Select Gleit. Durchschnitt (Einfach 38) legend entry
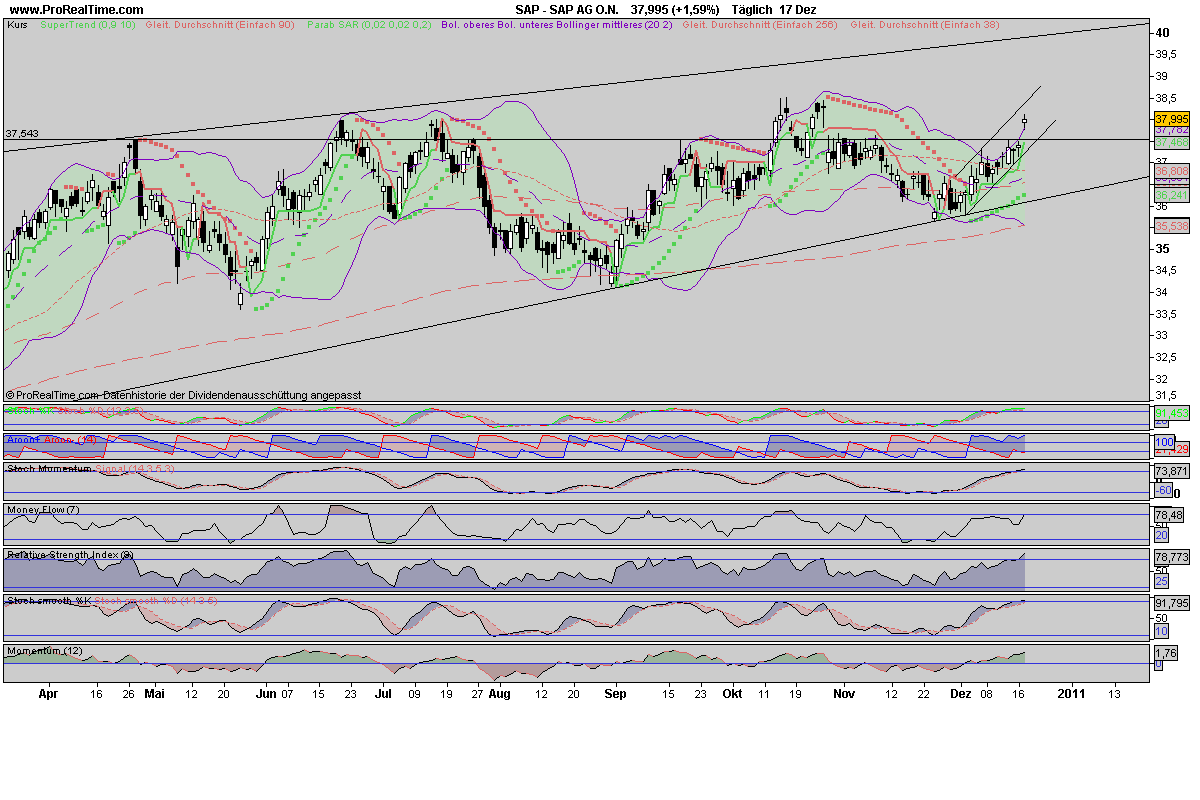This screenshot has height=800, width=1200. 923,23
